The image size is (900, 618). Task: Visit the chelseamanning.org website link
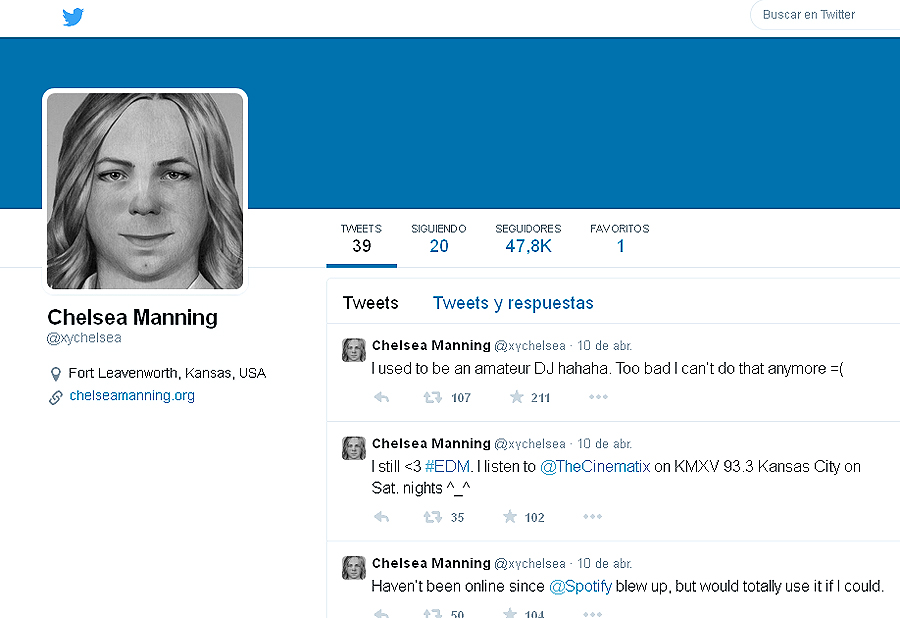coord(132,395)
